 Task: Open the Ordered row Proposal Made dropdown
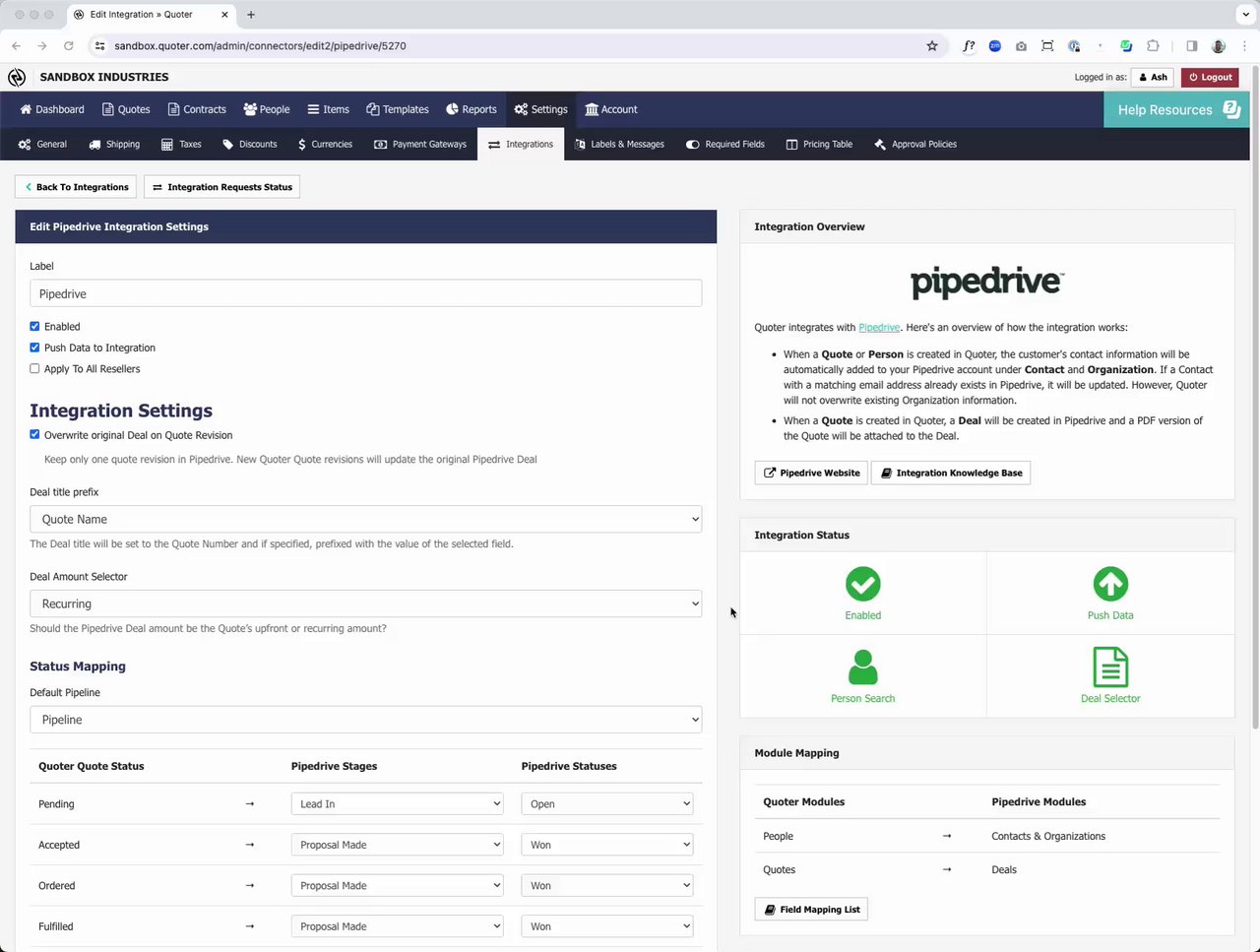(x=397, y=886)
